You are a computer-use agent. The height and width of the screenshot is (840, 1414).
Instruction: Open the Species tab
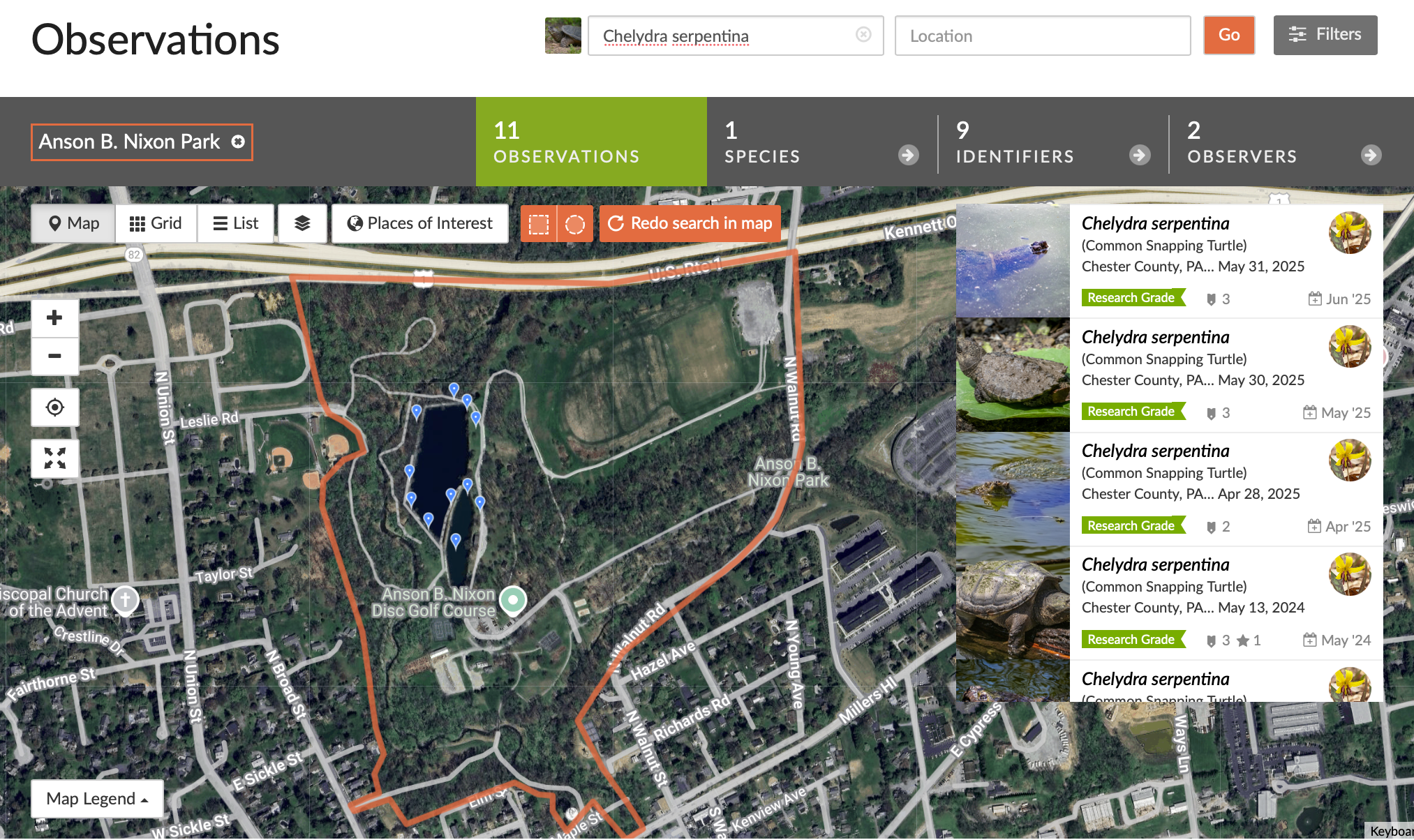821,142
